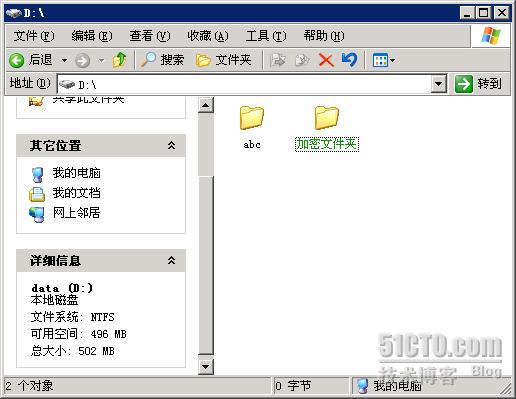The image size is (516, 399).
Task: Click the 'data (D:)' details title
Action: point(62,288)
